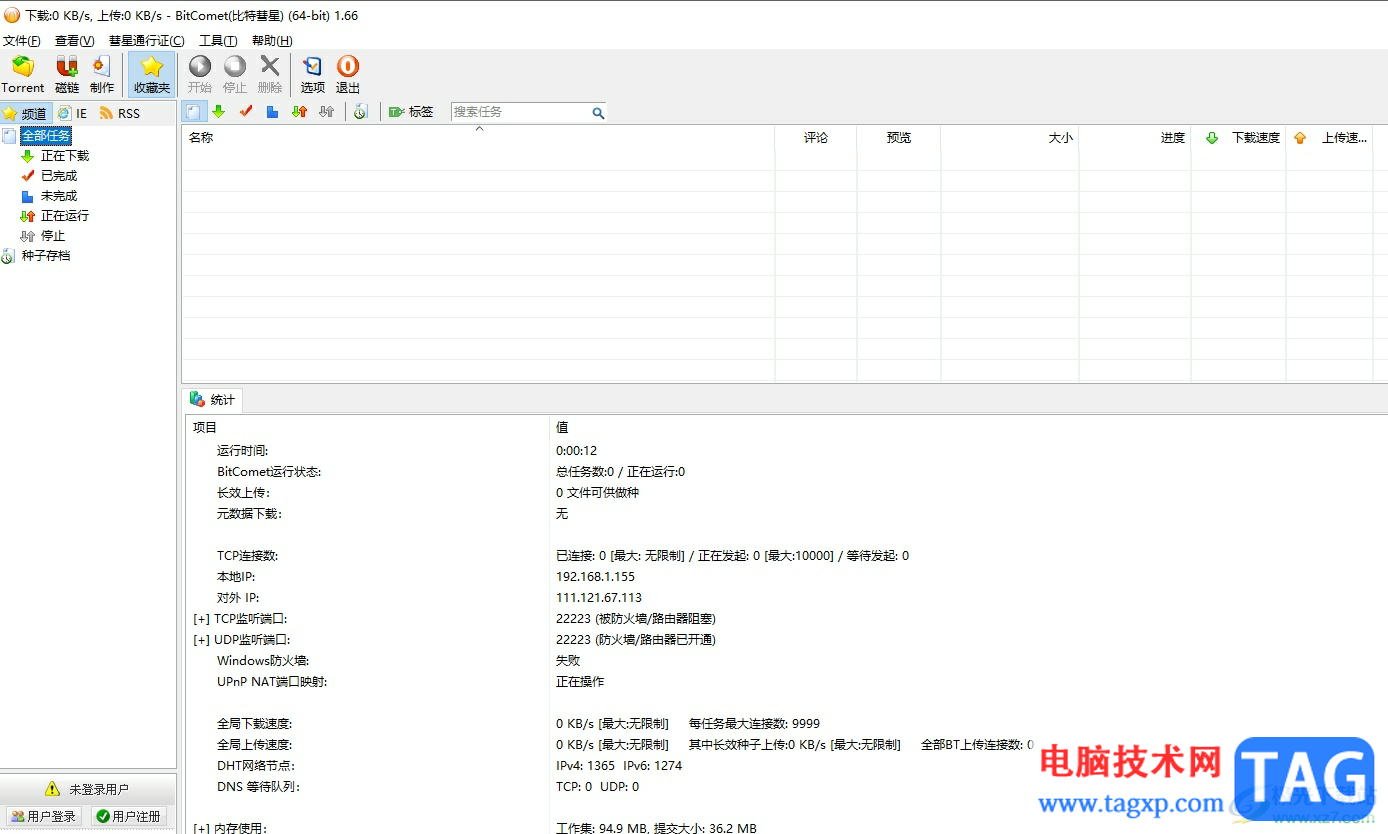Exit BitComet with 退出 button
The image size is (1388, 834).
348,75
